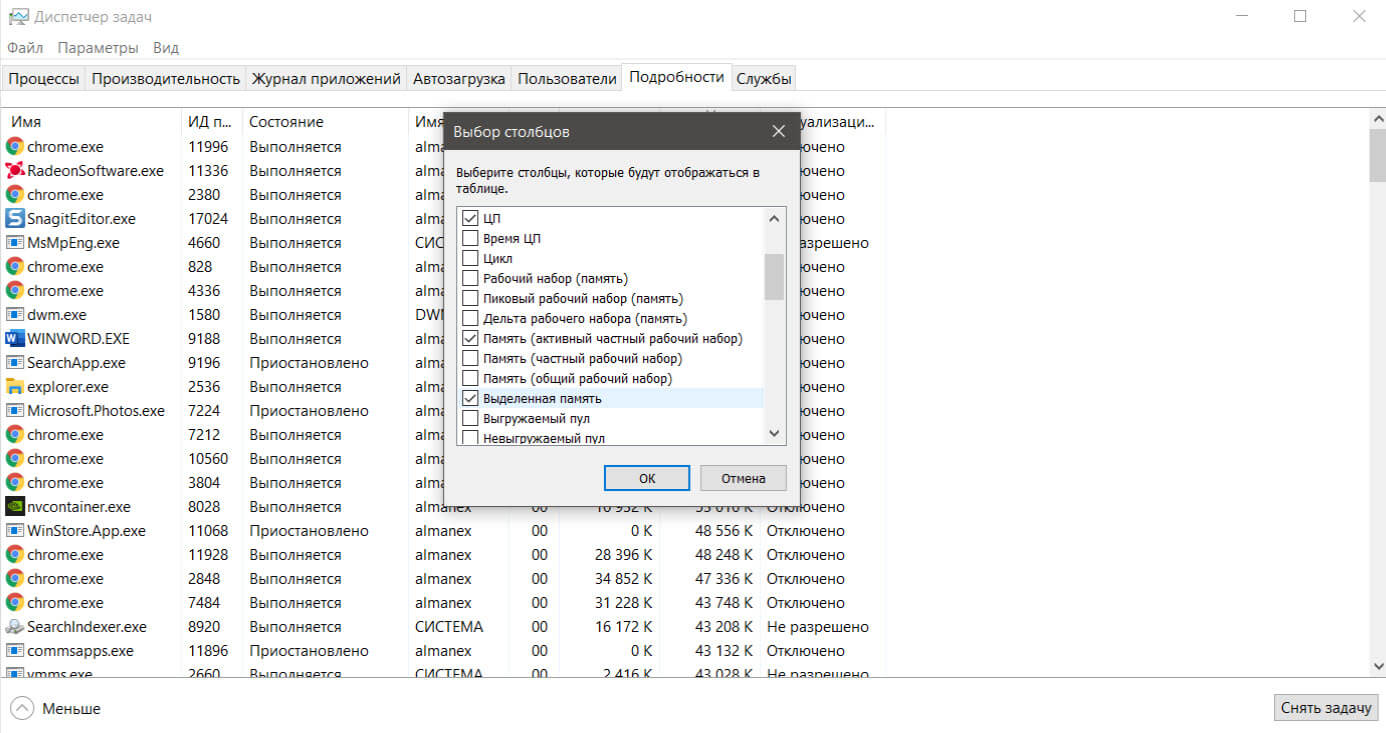Check Память (общий рабочий набор) option

pyautogui.click(x=470, y=379)
